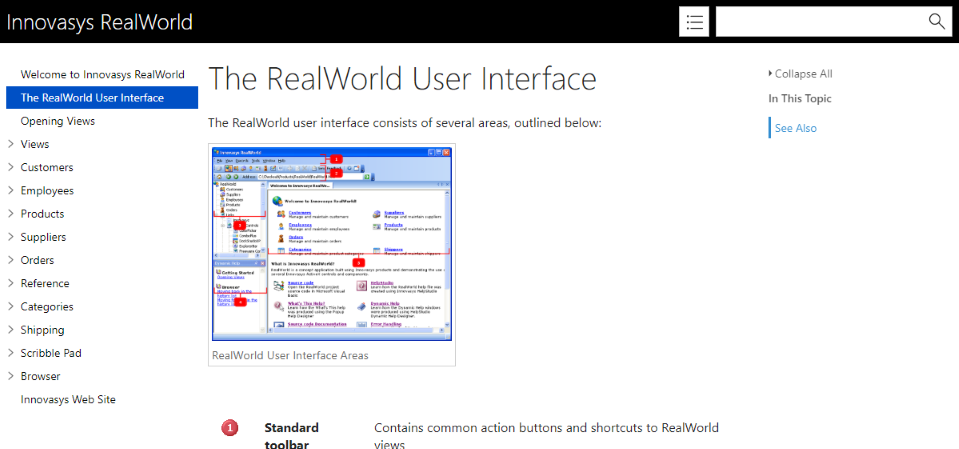The width and height of the screenshot is (959, 449).
Task: Open the Suppliers topic link
Action: 43,237
